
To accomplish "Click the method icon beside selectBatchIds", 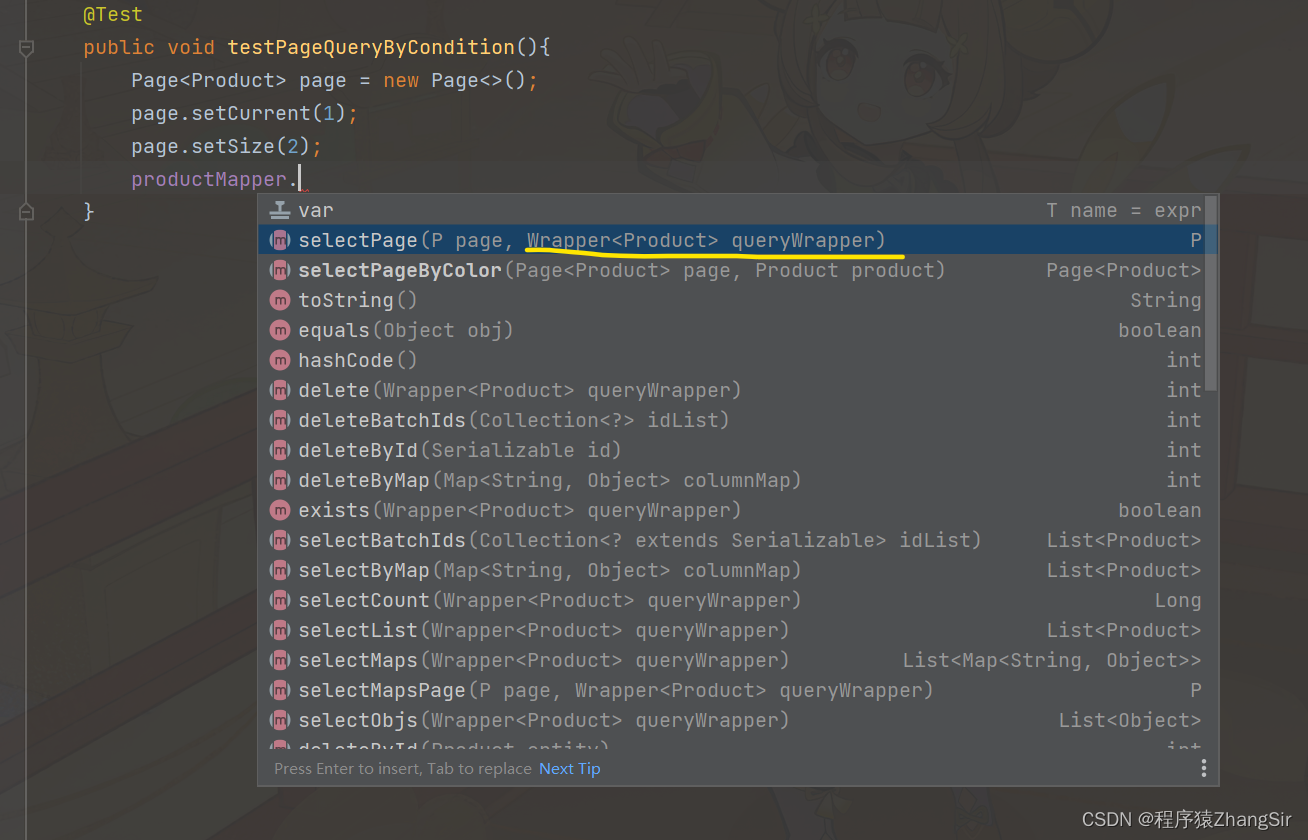I will click(280, 540).
